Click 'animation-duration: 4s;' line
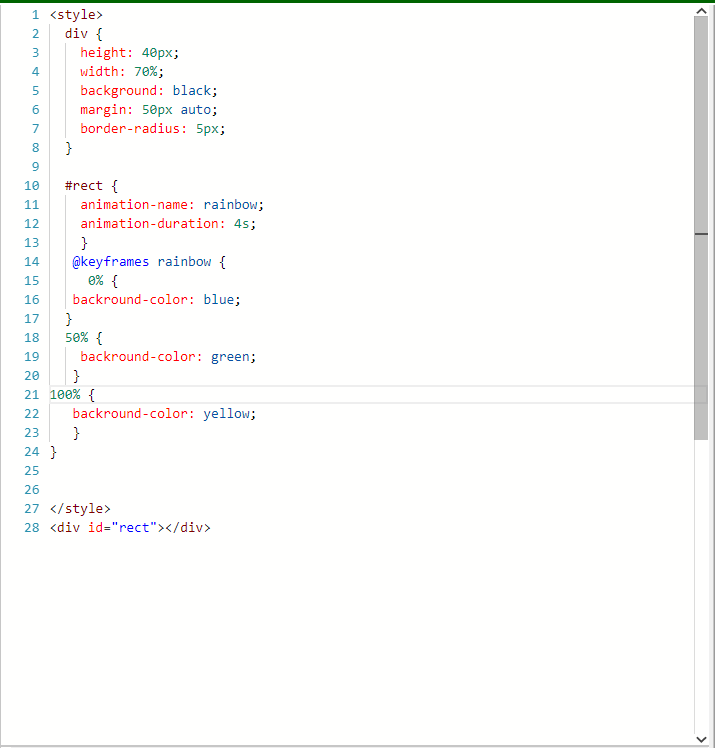 (x=168, y=224)
